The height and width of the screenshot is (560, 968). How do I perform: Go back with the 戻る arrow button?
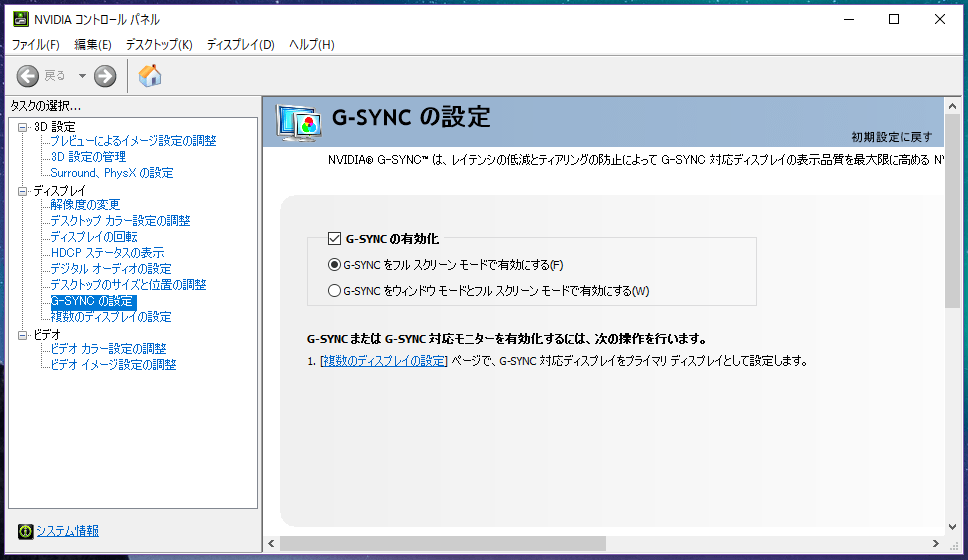coord(28,76)
